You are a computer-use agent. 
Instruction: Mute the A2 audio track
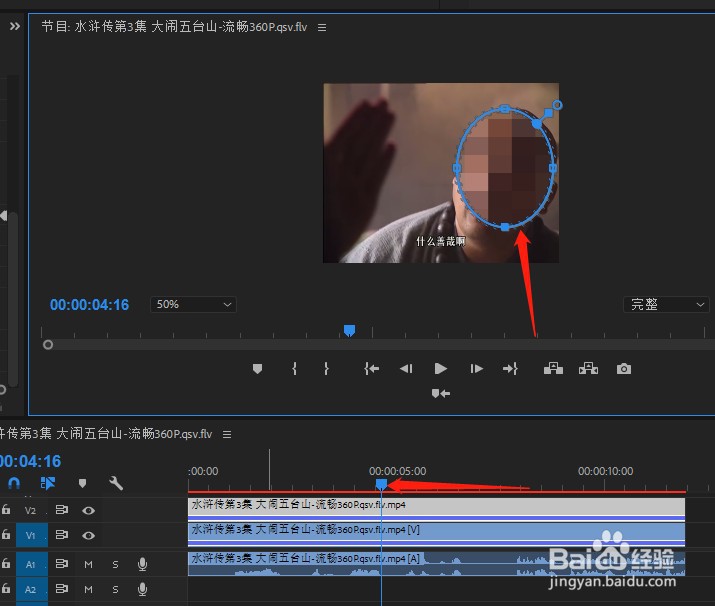[x=88, y=590]
